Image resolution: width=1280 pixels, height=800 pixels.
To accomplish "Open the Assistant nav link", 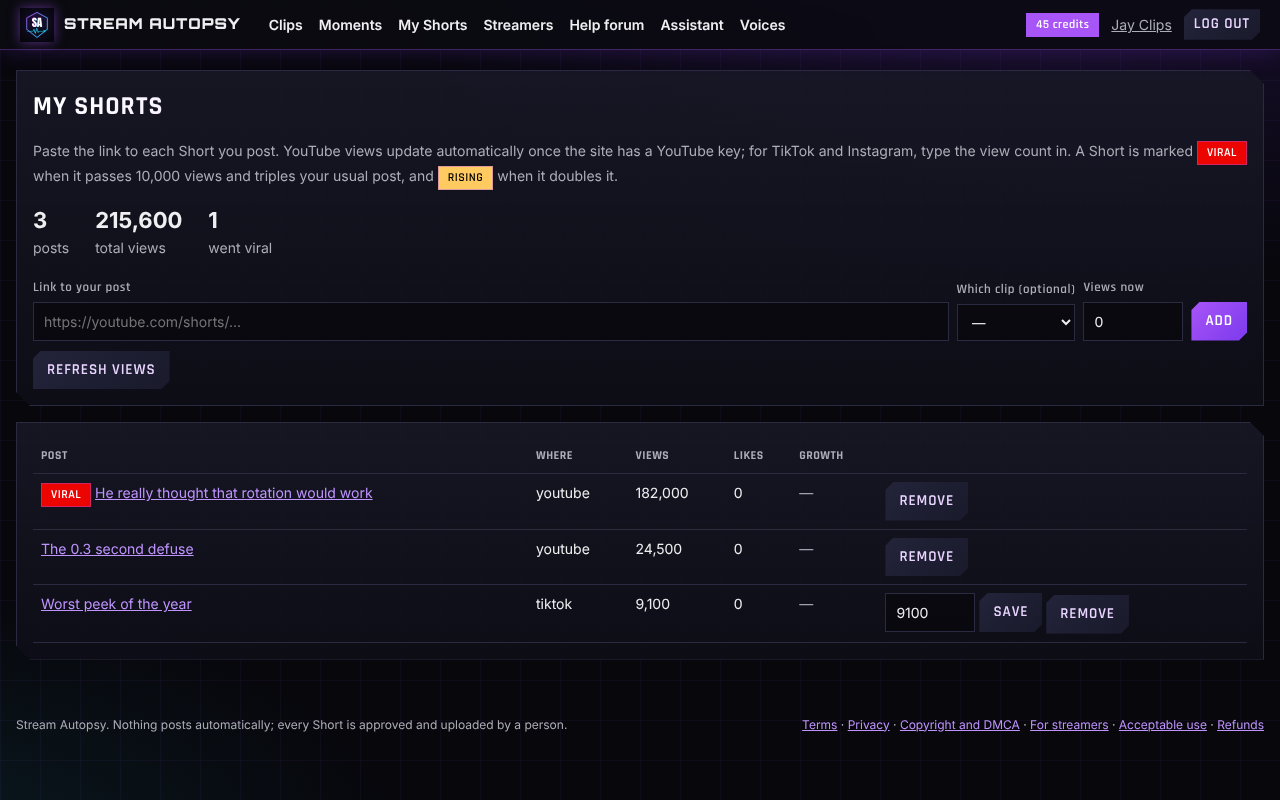I will pos(692,25).
